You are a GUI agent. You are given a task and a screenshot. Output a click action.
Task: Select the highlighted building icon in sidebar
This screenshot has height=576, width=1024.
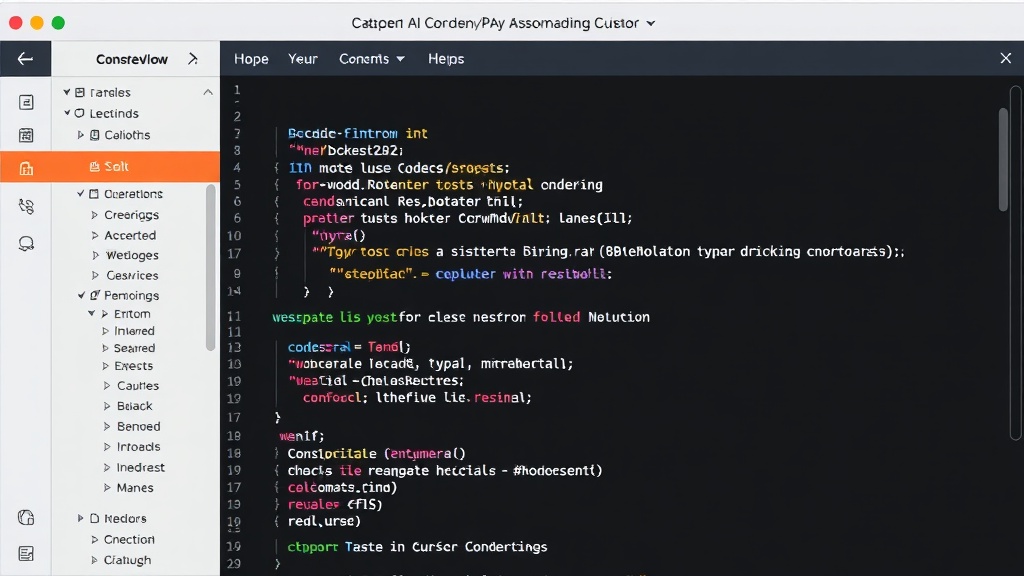tap(26, 168)
